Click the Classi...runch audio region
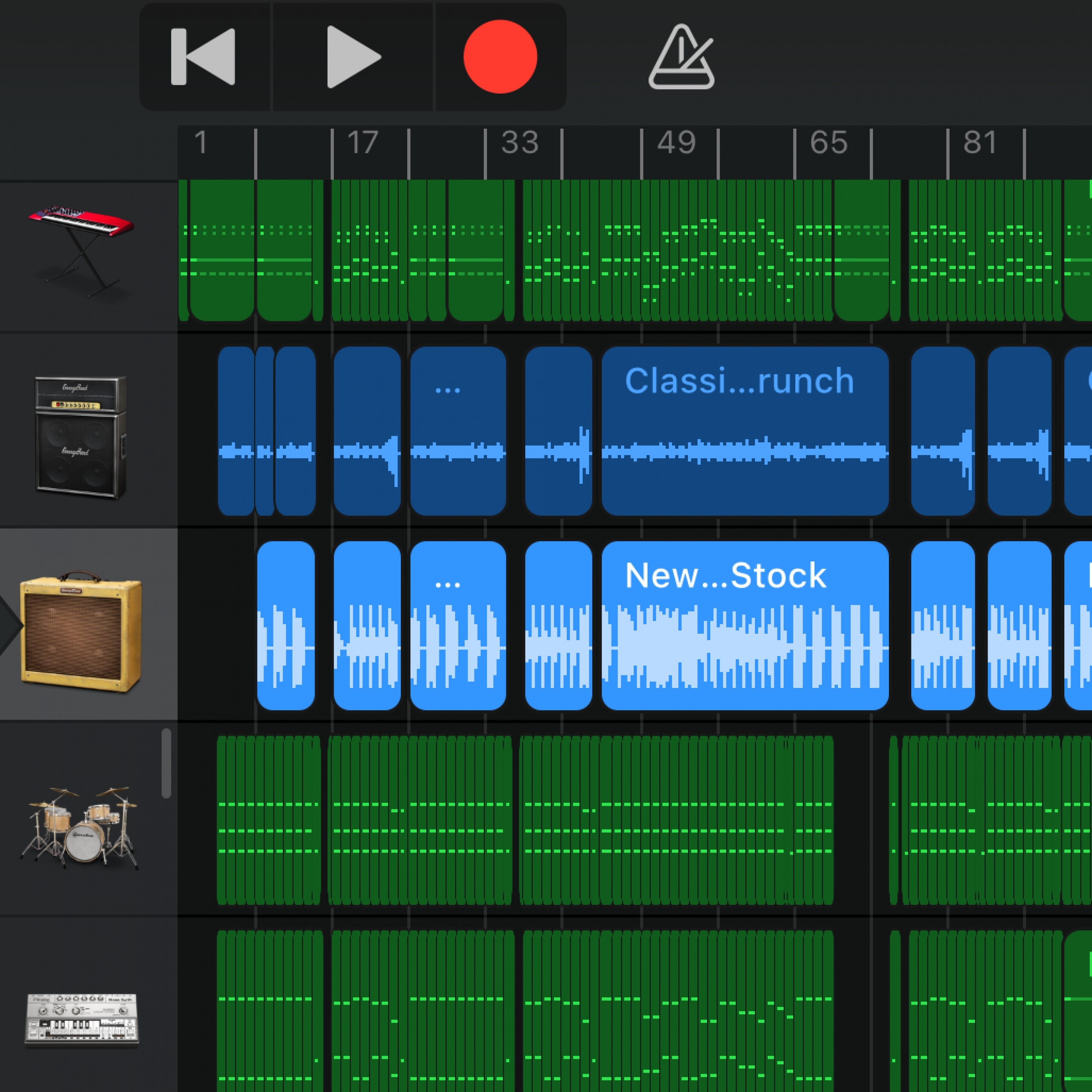Screen dimensions: 1092x1092 (x=744, y=431)
